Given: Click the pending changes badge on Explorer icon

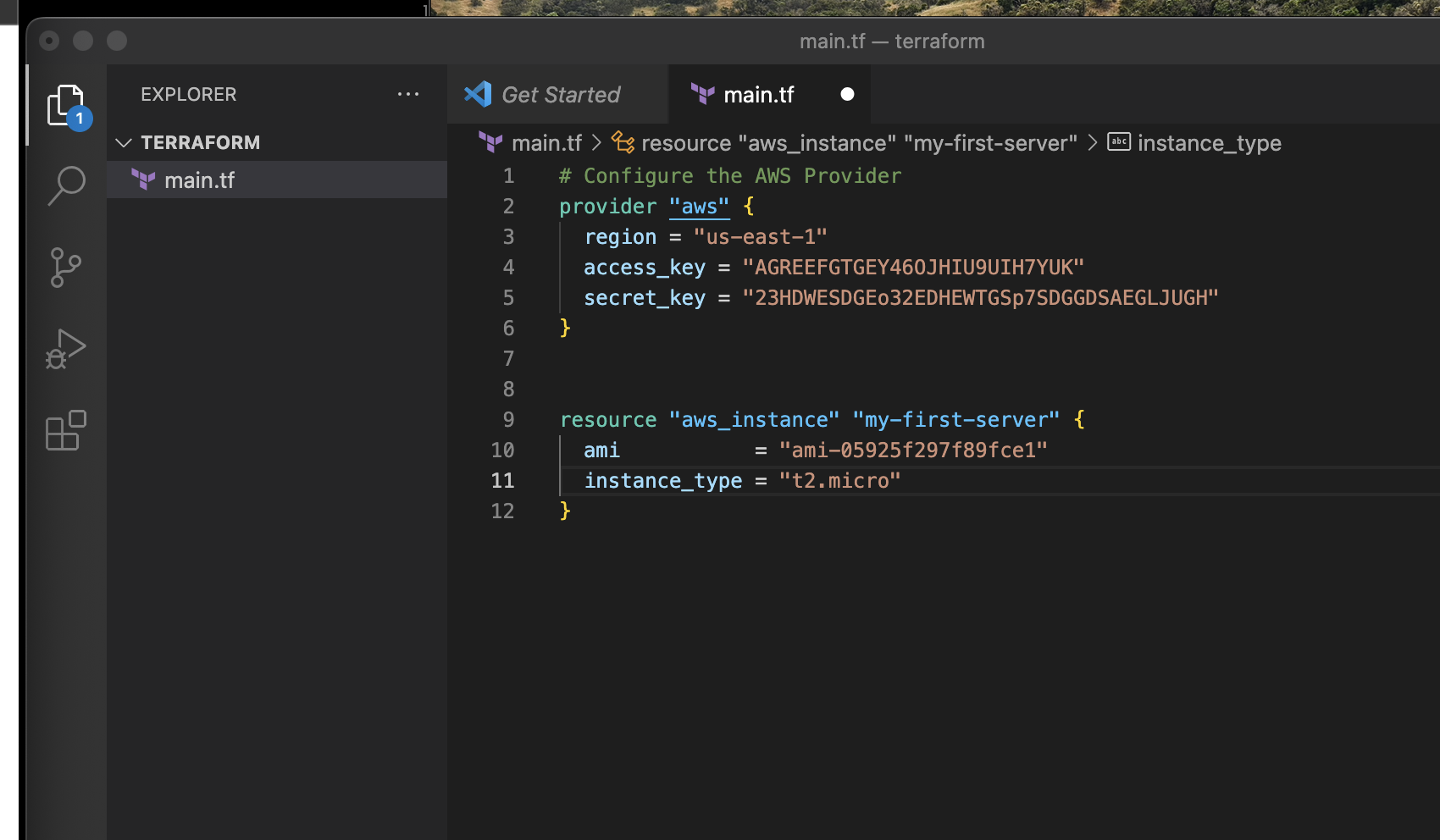Looking at the screenshot, I should (x=79, y=119).
